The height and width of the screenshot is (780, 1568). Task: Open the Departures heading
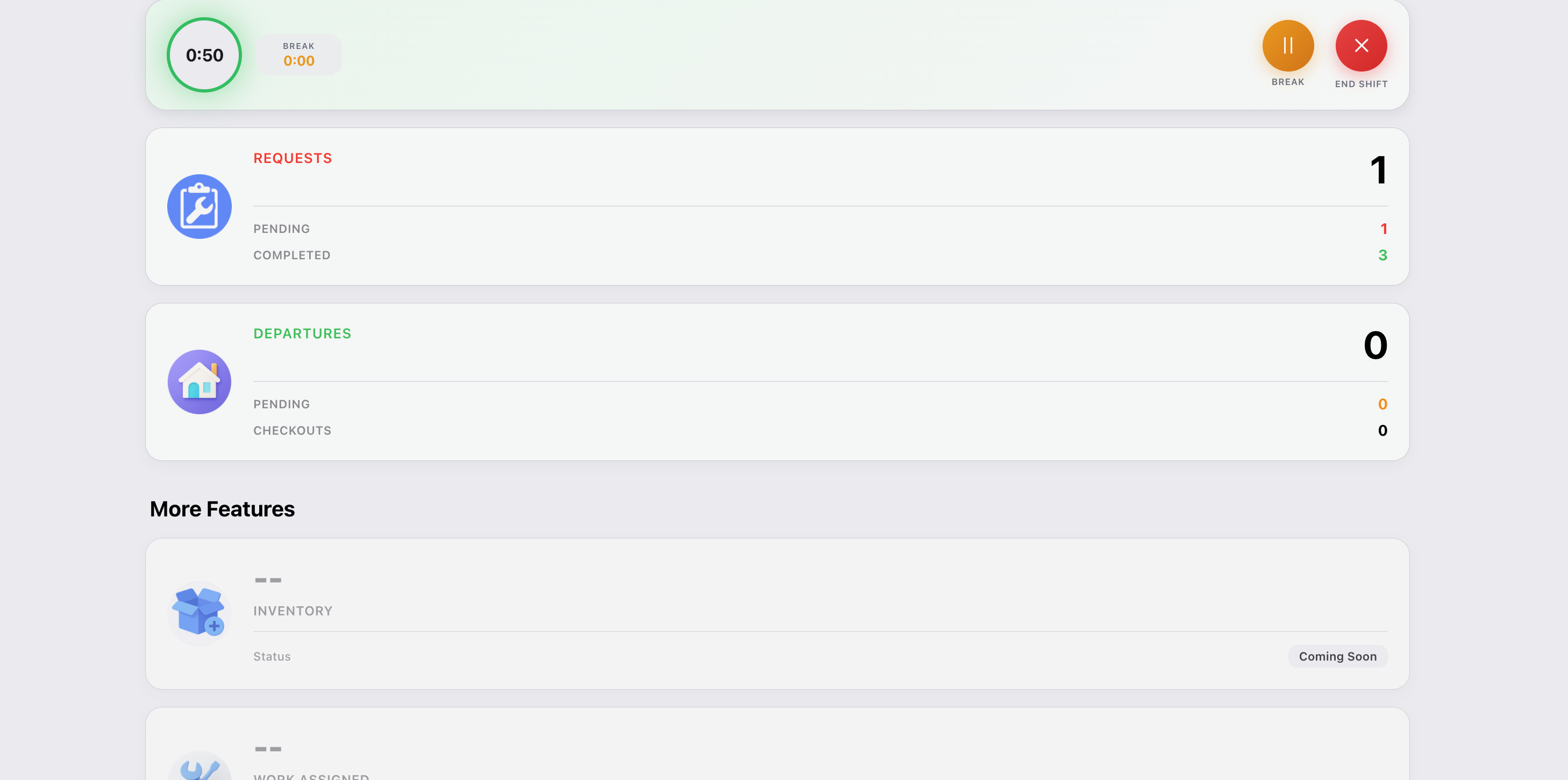click(303, 334)
